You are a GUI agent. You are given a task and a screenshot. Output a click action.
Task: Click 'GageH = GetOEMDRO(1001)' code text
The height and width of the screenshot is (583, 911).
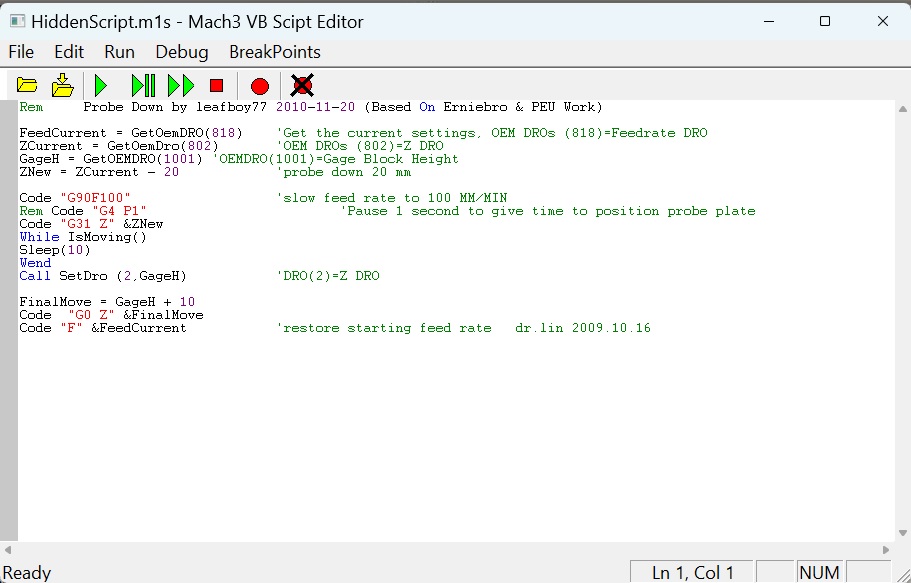[x=110, y=159]
